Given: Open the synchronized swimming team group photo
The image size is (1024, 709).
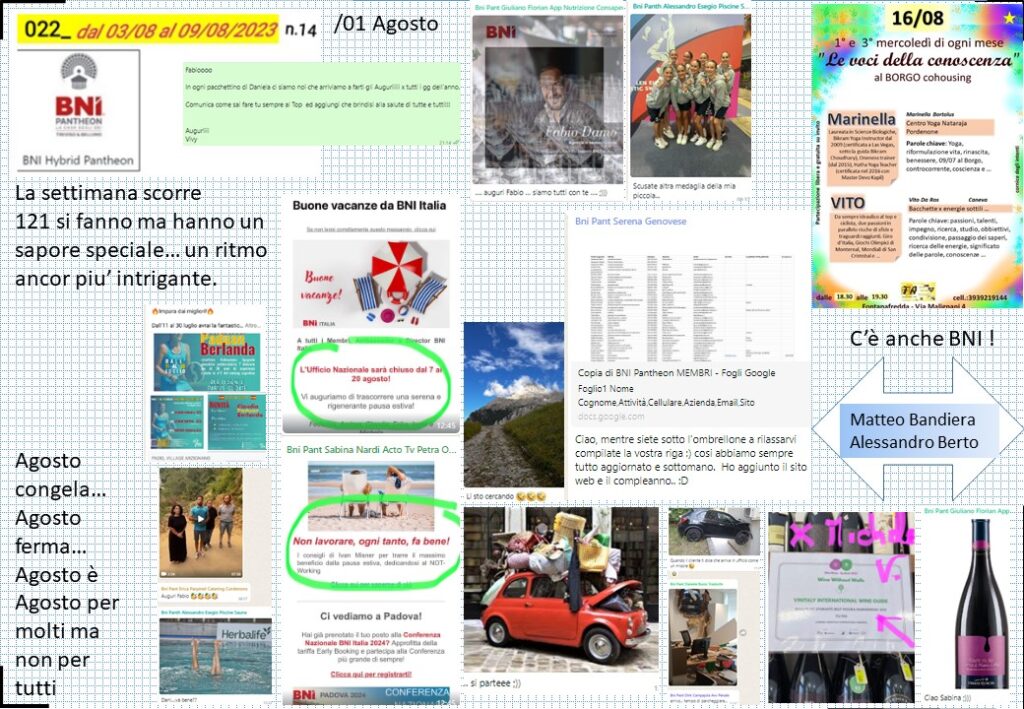Looking at the screenshot, I should (x=690, y=96).
